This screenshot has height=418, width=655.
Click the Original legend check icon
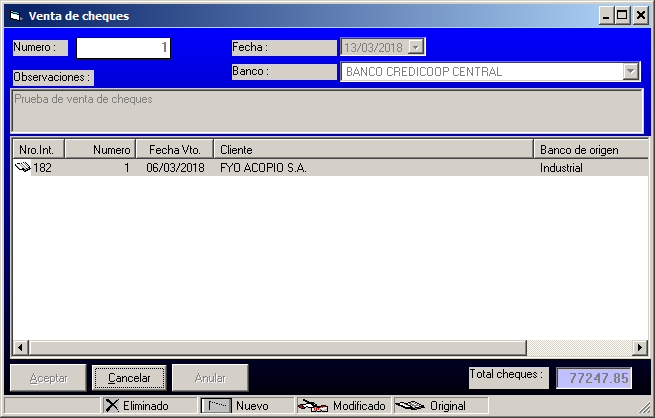[x=410, y=406]
